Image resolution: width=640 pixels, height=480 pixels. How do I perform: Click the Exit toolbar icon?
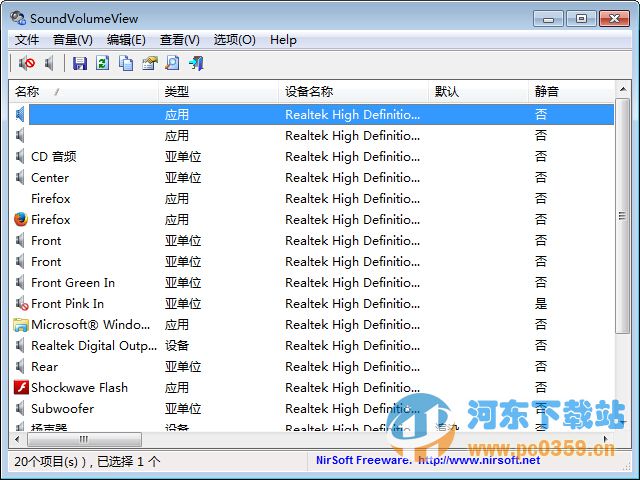pos(196,63)
